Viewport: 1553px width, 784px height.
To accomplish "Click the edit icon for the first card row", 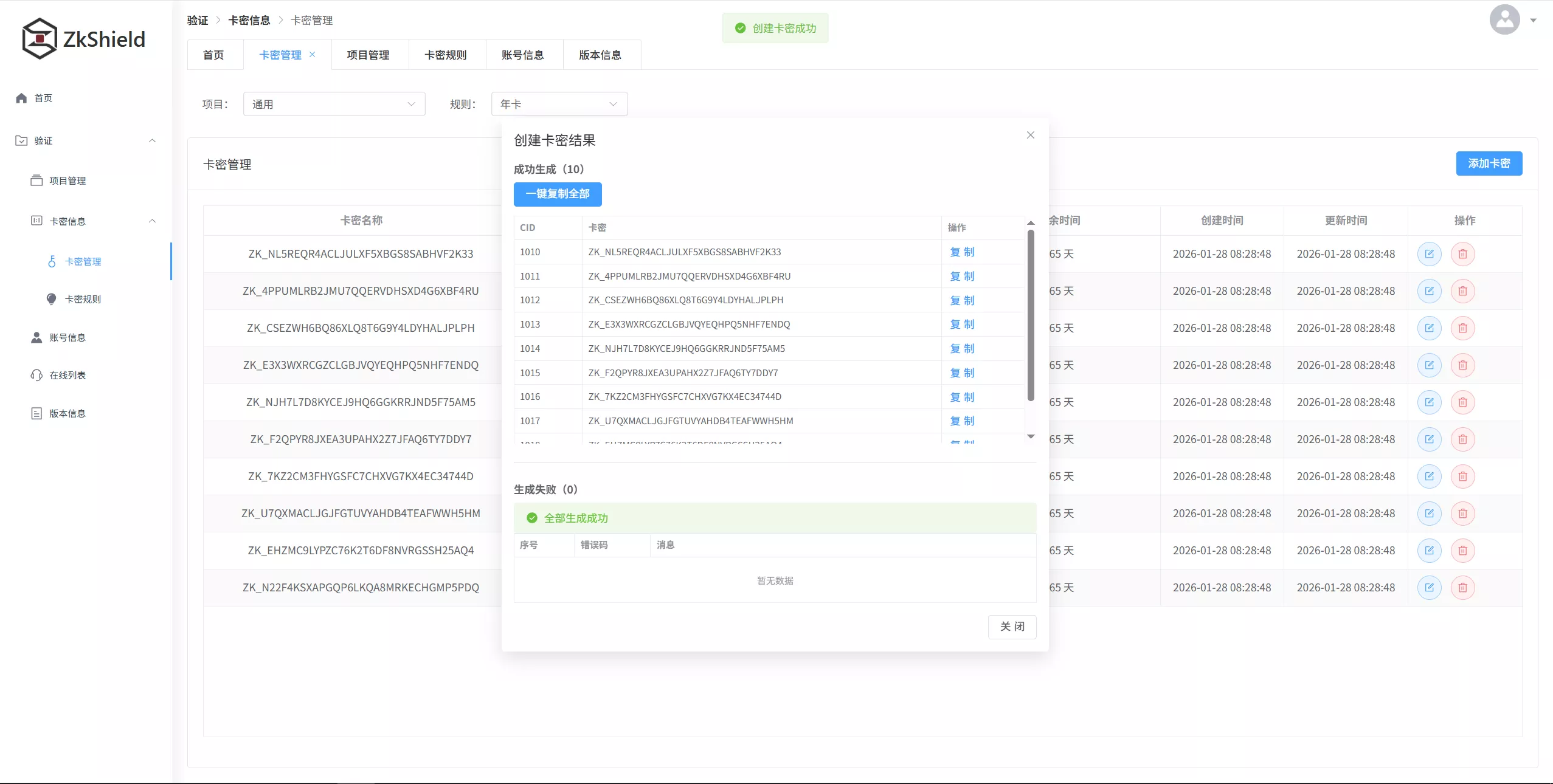I will [1429, 254].
